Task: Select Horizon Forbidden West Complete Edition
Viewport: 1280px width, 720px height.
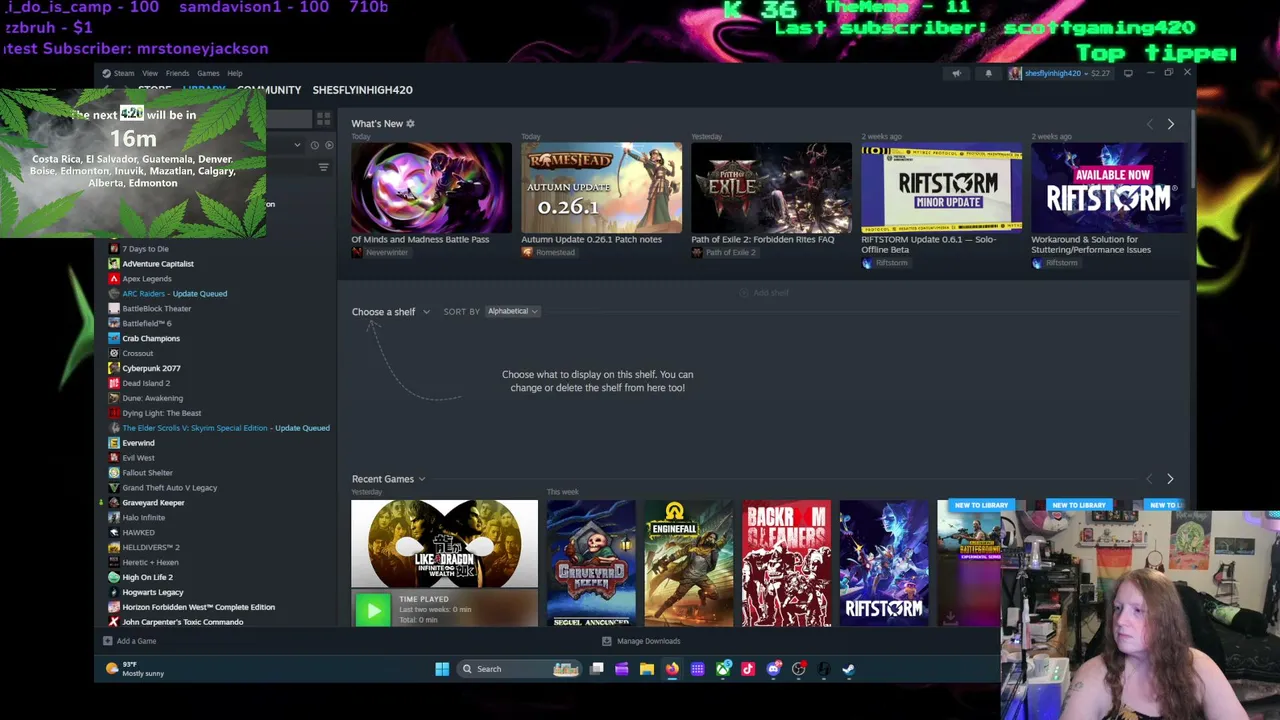Action: (x=198, y=607)
